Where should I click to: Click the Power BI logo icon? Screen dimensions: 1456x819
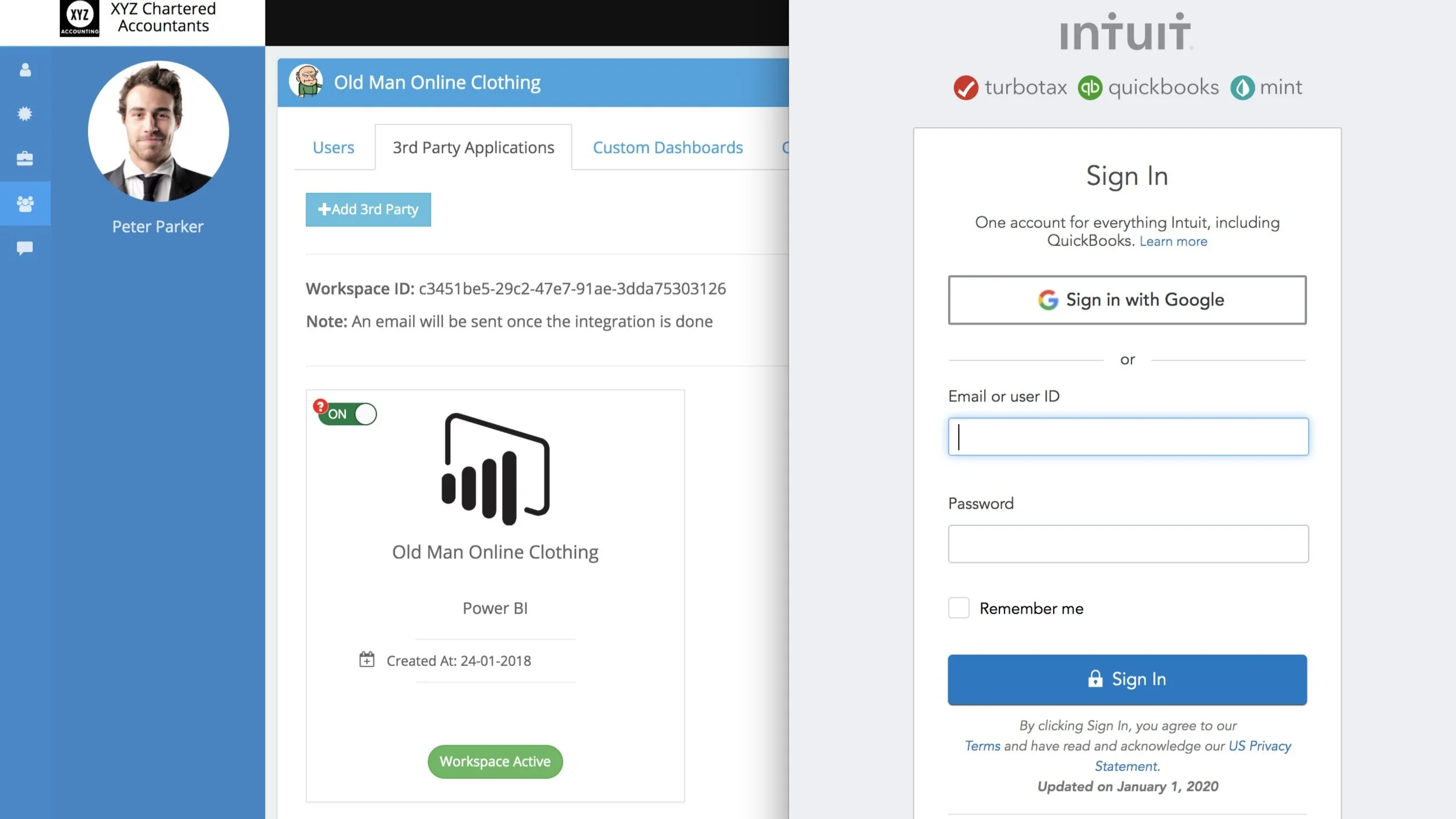click(496, 469)
